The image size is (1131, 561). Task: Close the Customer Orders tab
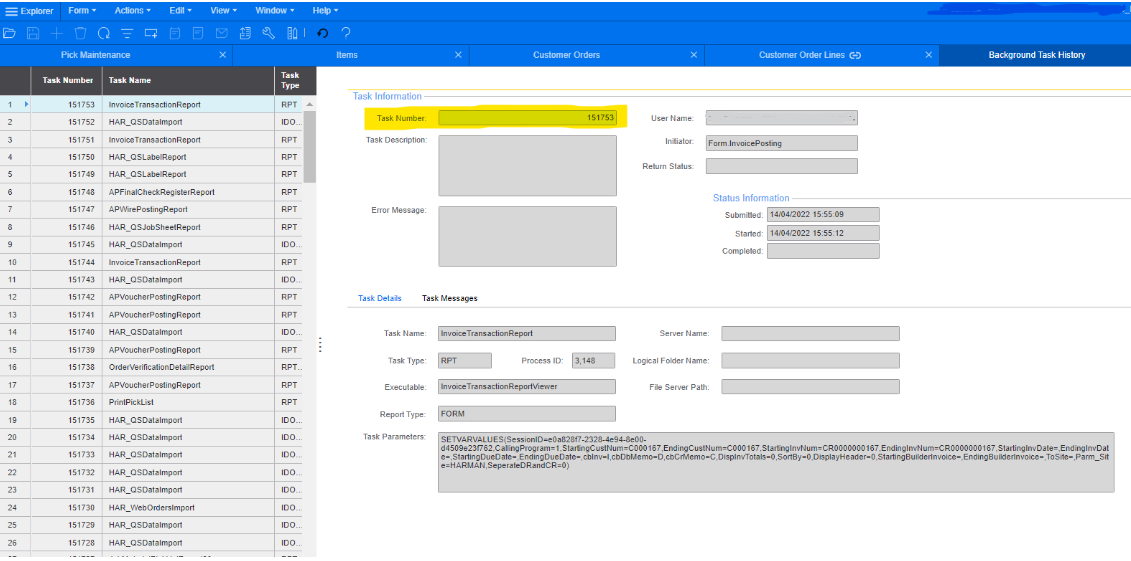coord(693,55)
